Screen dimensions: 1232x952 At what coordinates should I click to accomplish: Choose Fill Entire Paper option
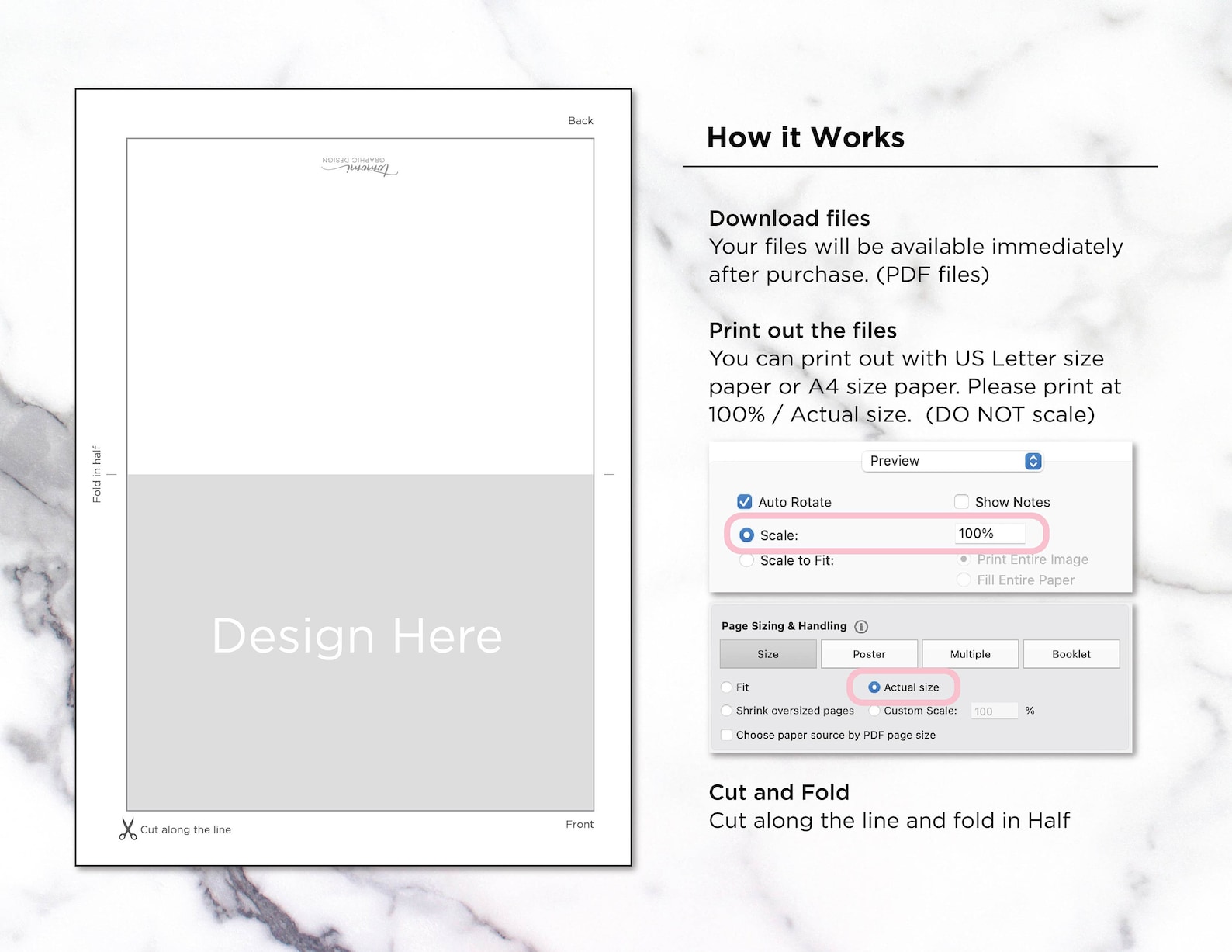[964, 580]
